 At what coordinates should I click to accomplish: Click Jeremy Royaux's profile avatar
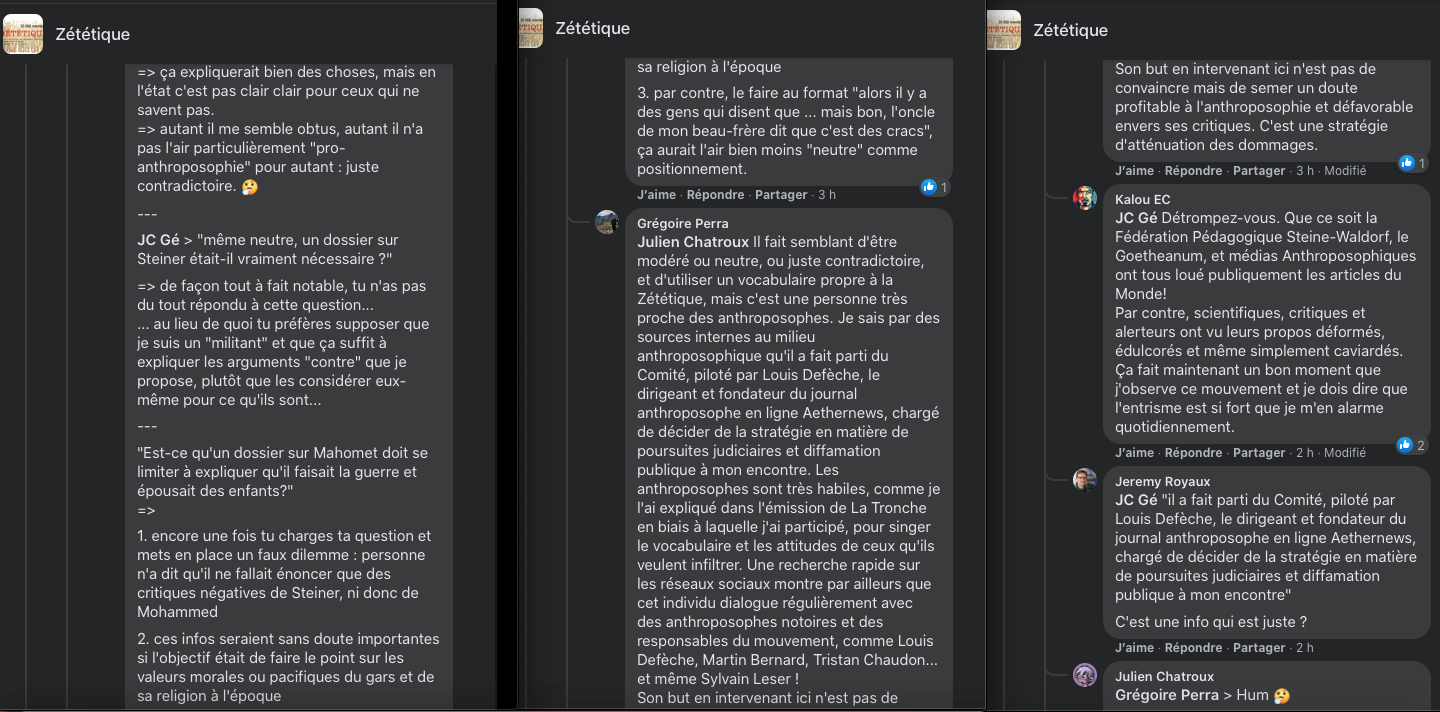[1085, 480]
